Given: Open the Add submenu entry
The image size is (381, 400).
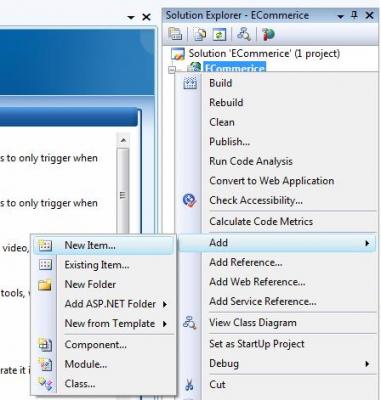Looking at the screenshot, I should coord(277,243).
